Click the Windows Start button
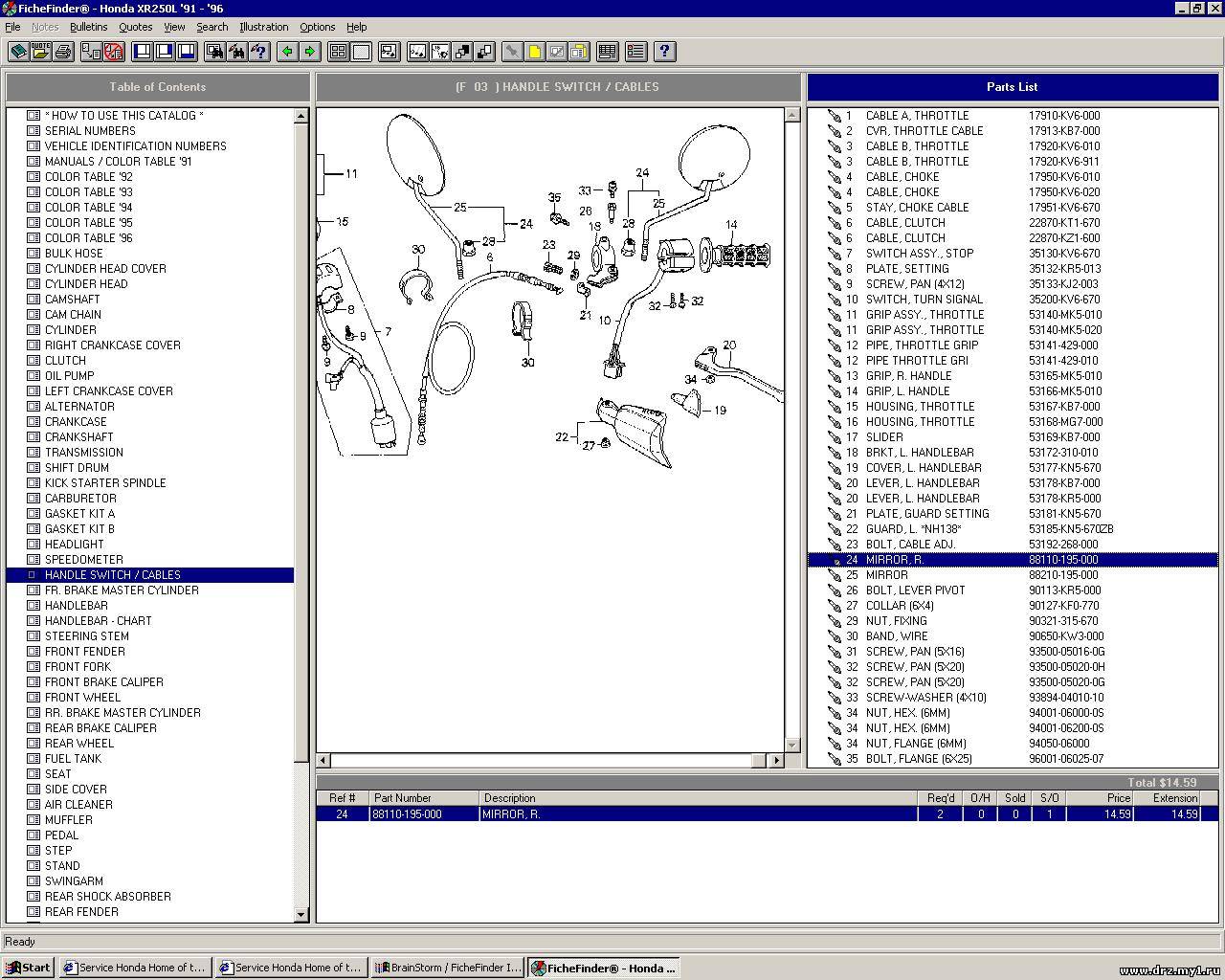This screenshot has height=980, width=1225. point(29,968)
